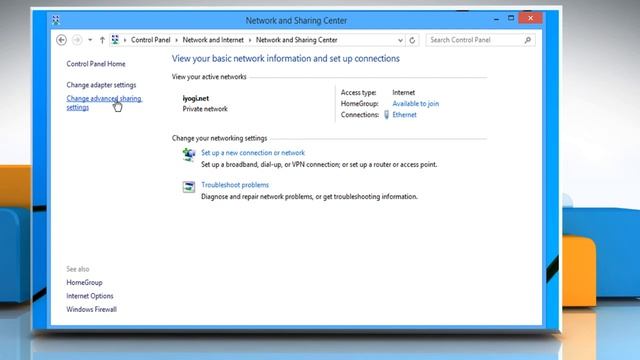
Task: Open the address bar history dropdown
Action: pos(400,40)
